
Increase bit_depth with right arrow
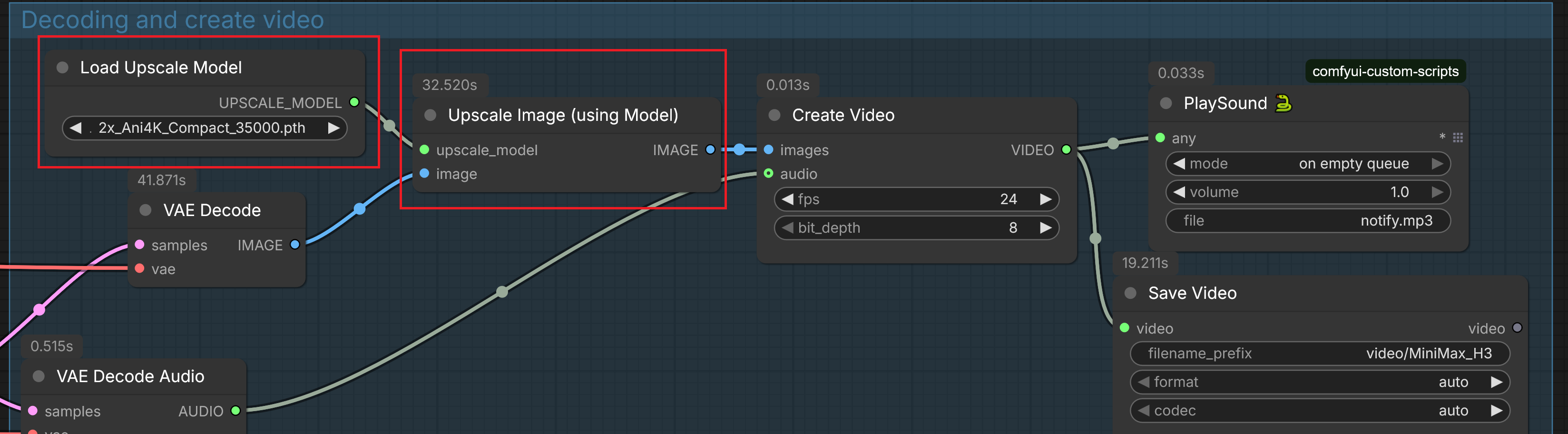click(1046, 227)
